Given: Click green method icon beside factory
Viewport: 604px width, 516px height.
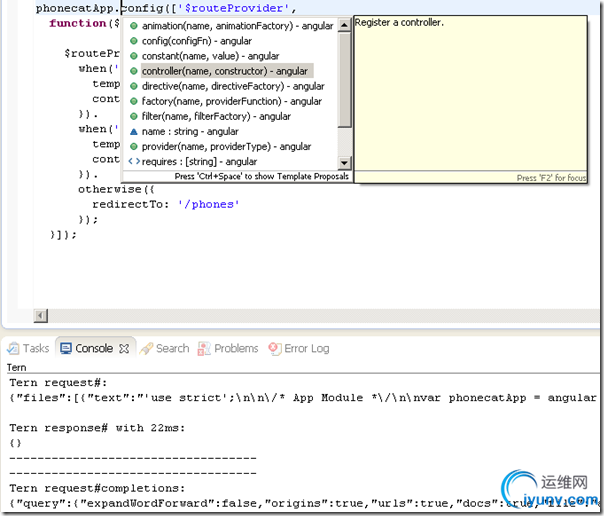Looking at the screenshot, I should [x=134, y=101].
